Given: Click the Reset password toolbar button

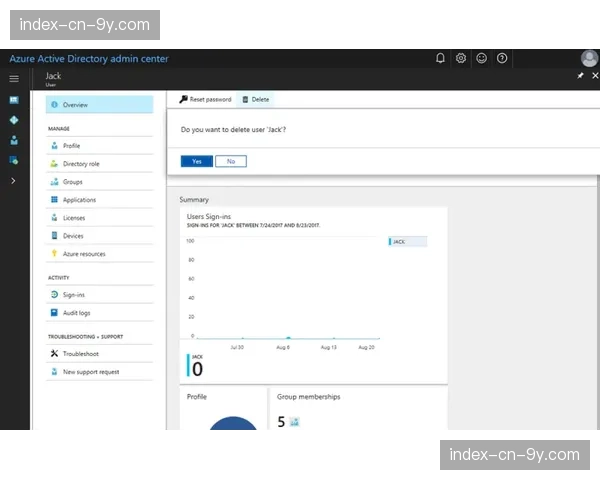Looking at the screenshot, I should click(205, 100).
